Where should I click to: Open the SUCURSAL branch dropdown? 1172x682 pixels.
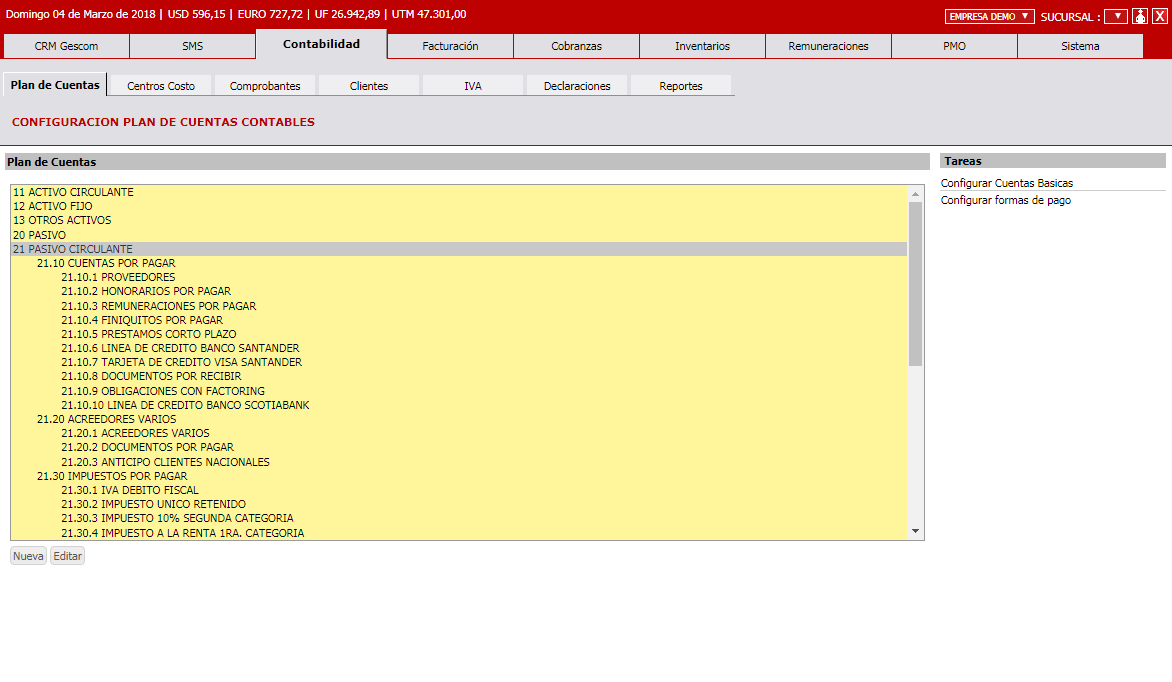(1115, 16)
